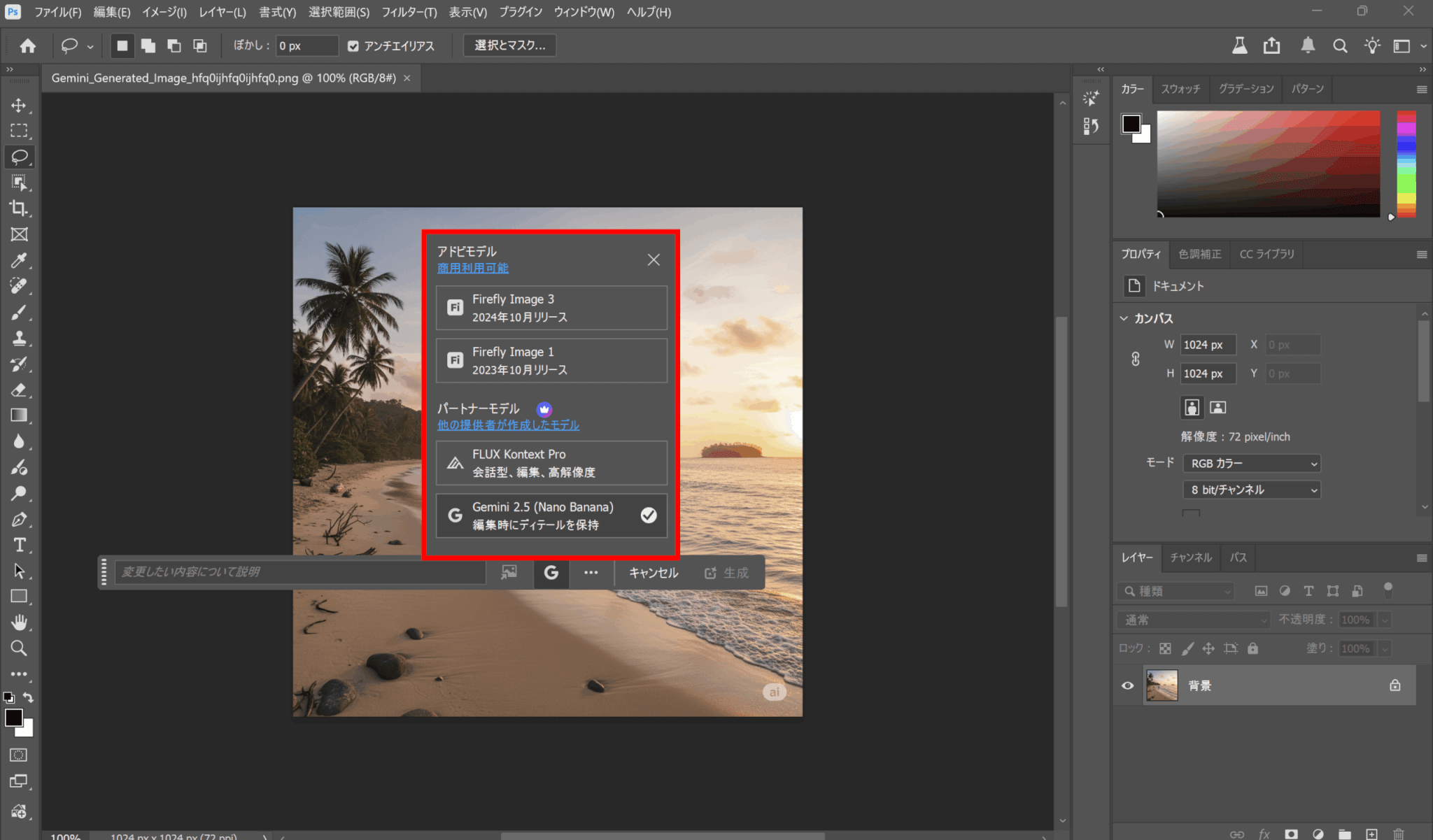The width and height of the screenshot is (1433, 840).
Task: Select the Eraser tool
Action: pos(19,390)
